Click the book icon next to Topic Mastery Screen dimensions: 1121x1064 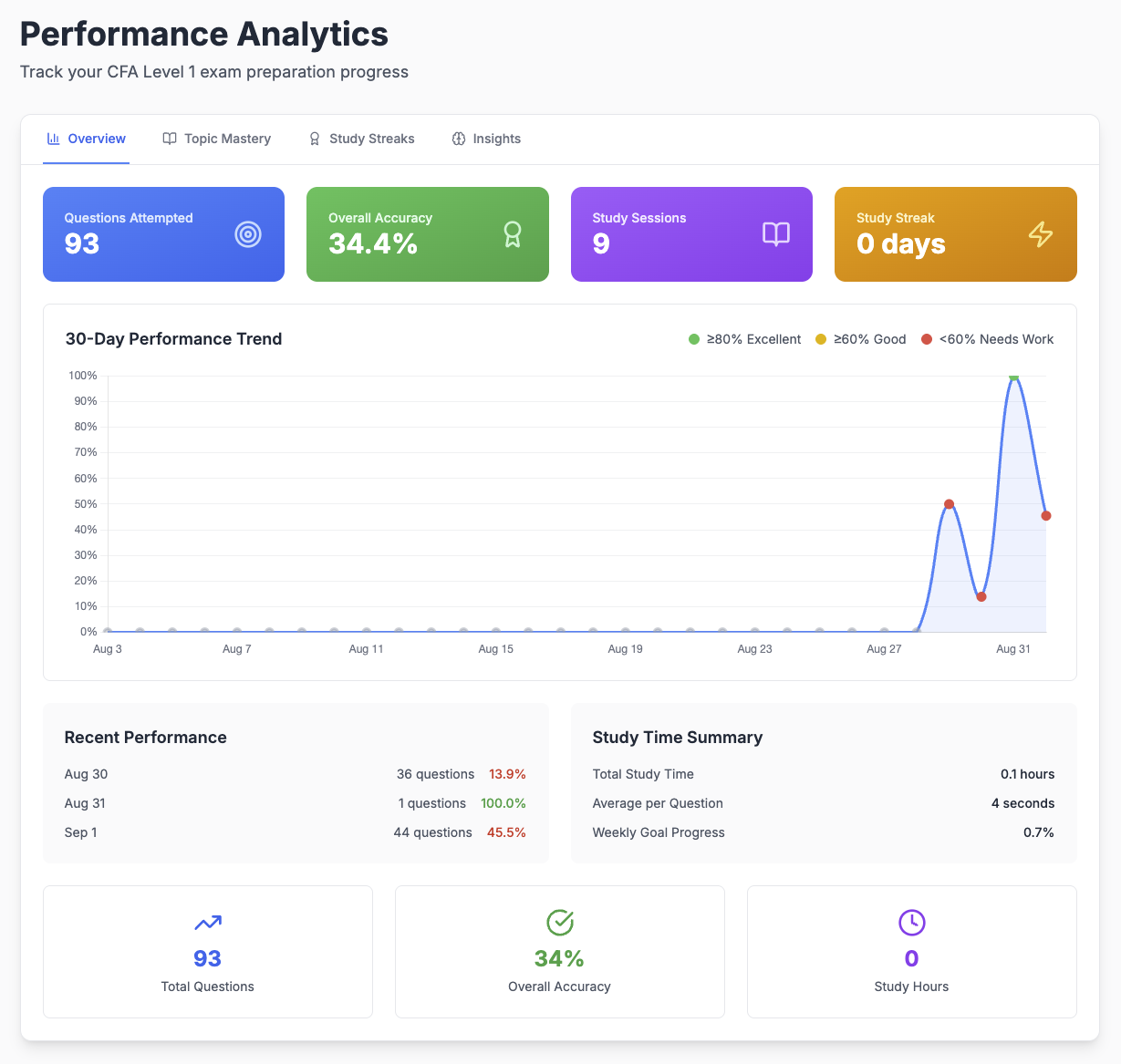170,139
